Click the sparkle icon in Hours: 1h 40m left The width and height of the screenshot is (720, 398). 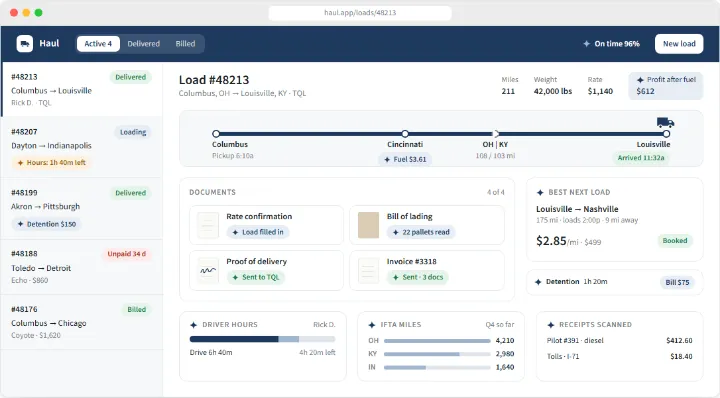pyautogui.click(x=20, y=163)
